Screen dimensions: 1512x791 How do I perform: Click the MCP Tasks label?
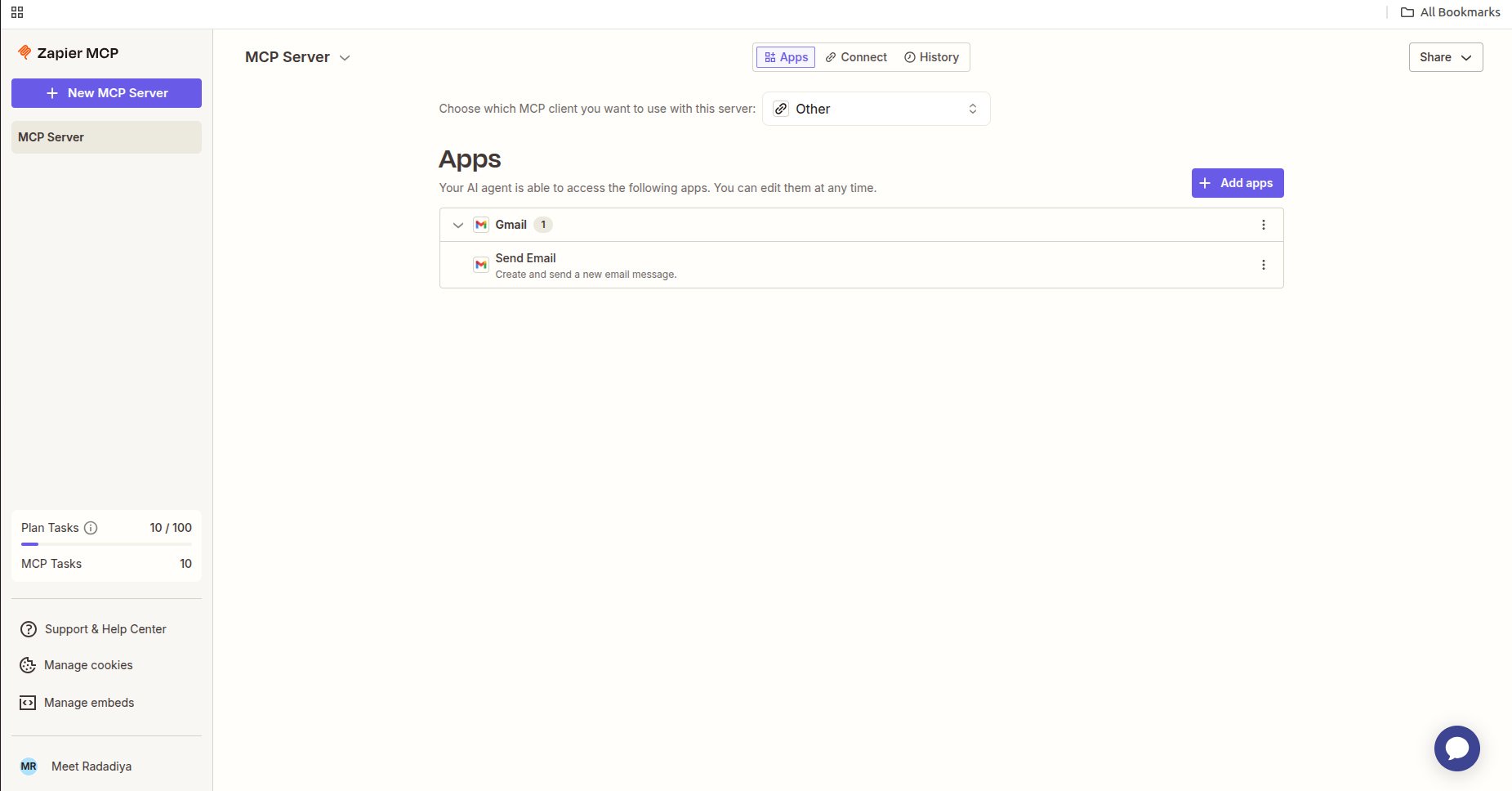click(51, 564)
